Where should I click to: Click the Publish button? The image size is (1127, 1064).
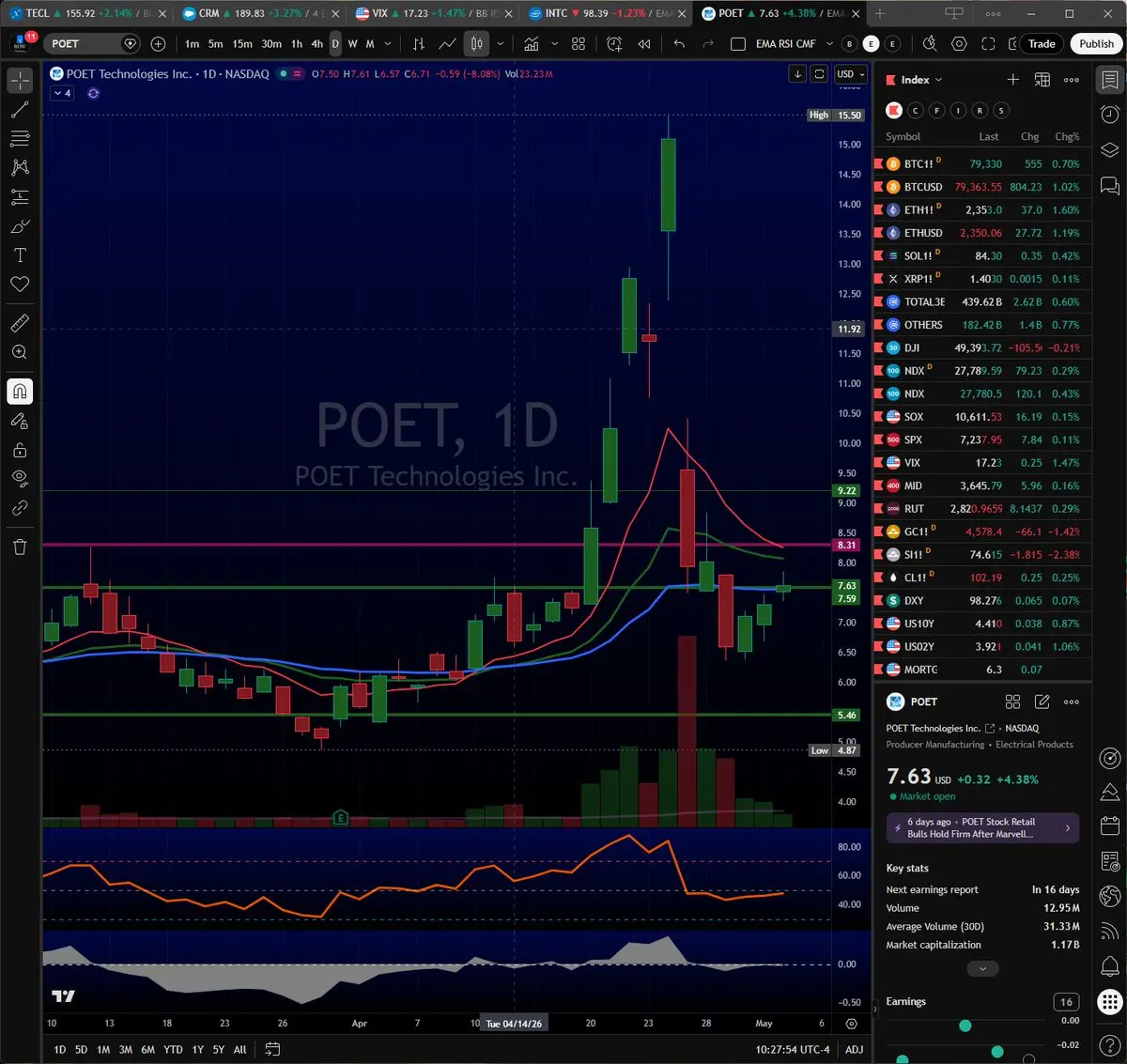click(x=1096, y=44)
